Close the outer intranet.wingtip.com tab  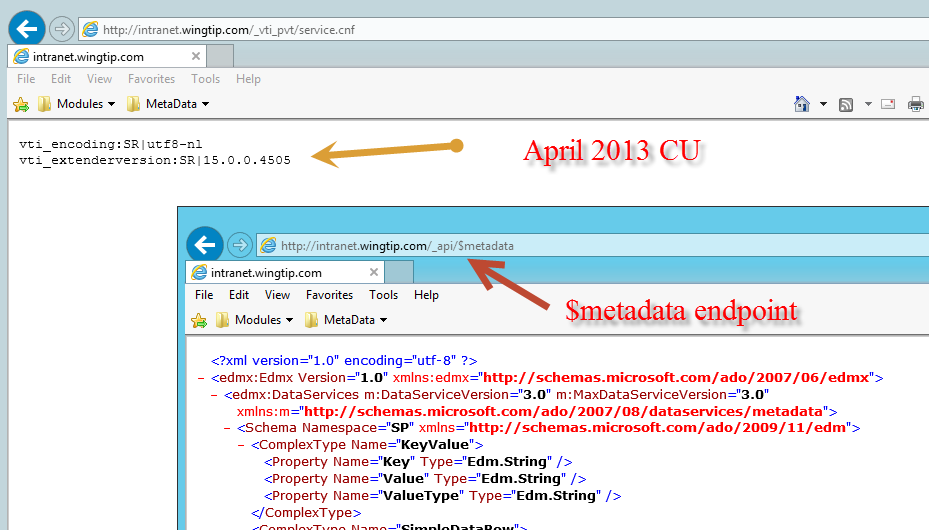point(196,56)
